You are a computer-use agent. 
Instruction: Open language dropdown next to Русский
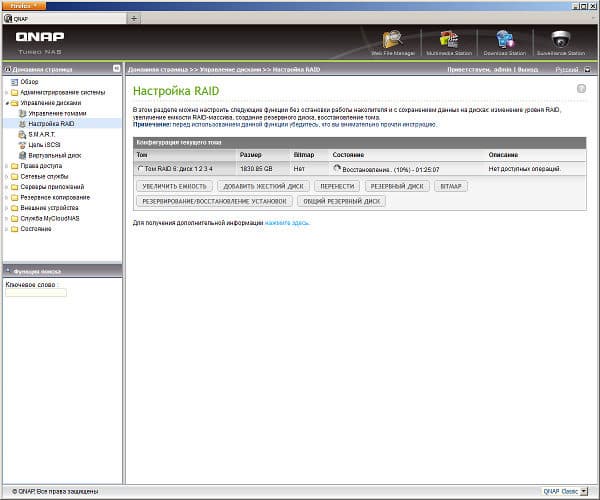(x=588, y=70)
